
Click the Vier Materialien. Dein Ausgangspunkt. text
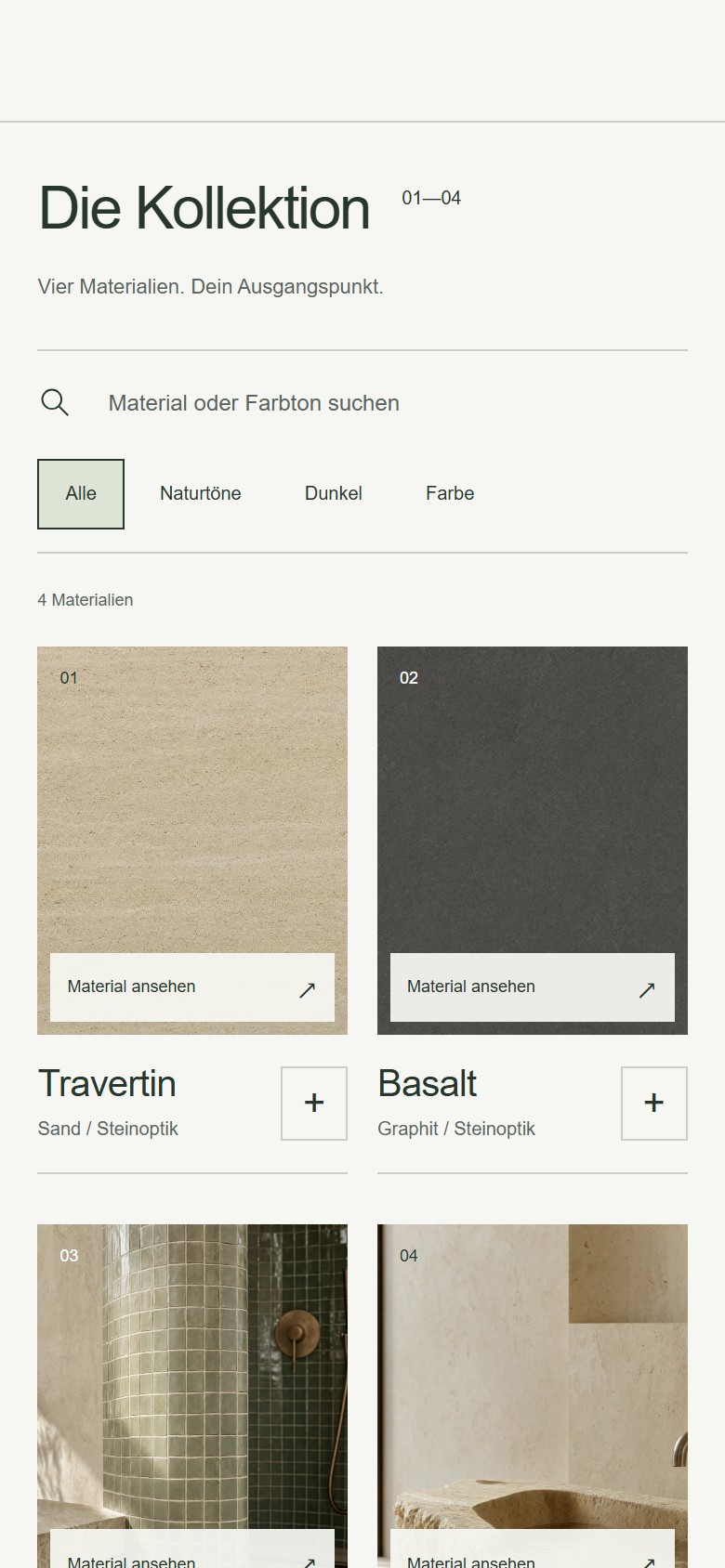(211, 287)
